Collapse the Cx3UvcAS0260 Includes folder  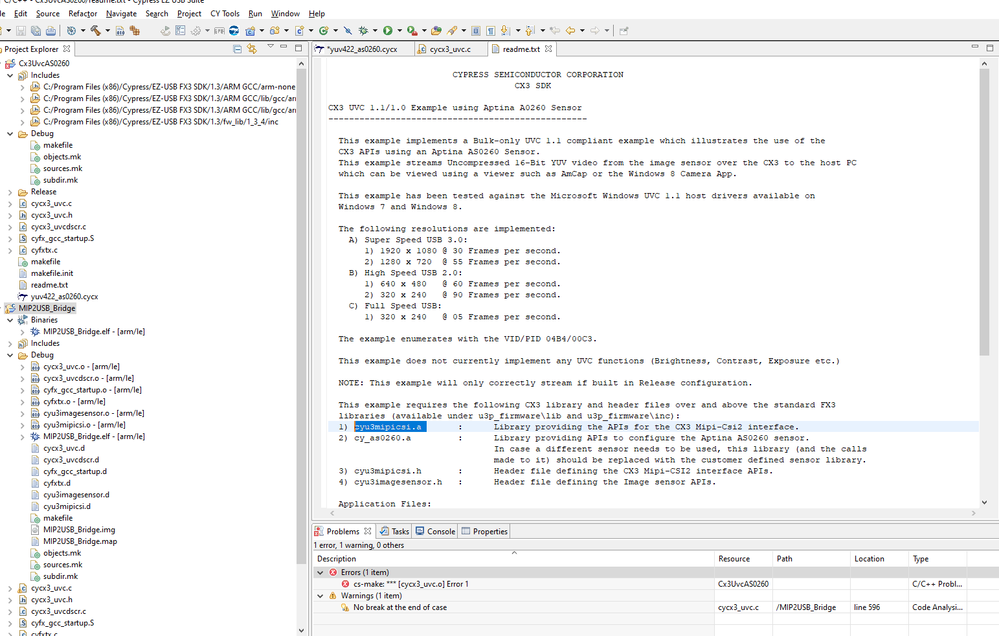click(10, 75)
